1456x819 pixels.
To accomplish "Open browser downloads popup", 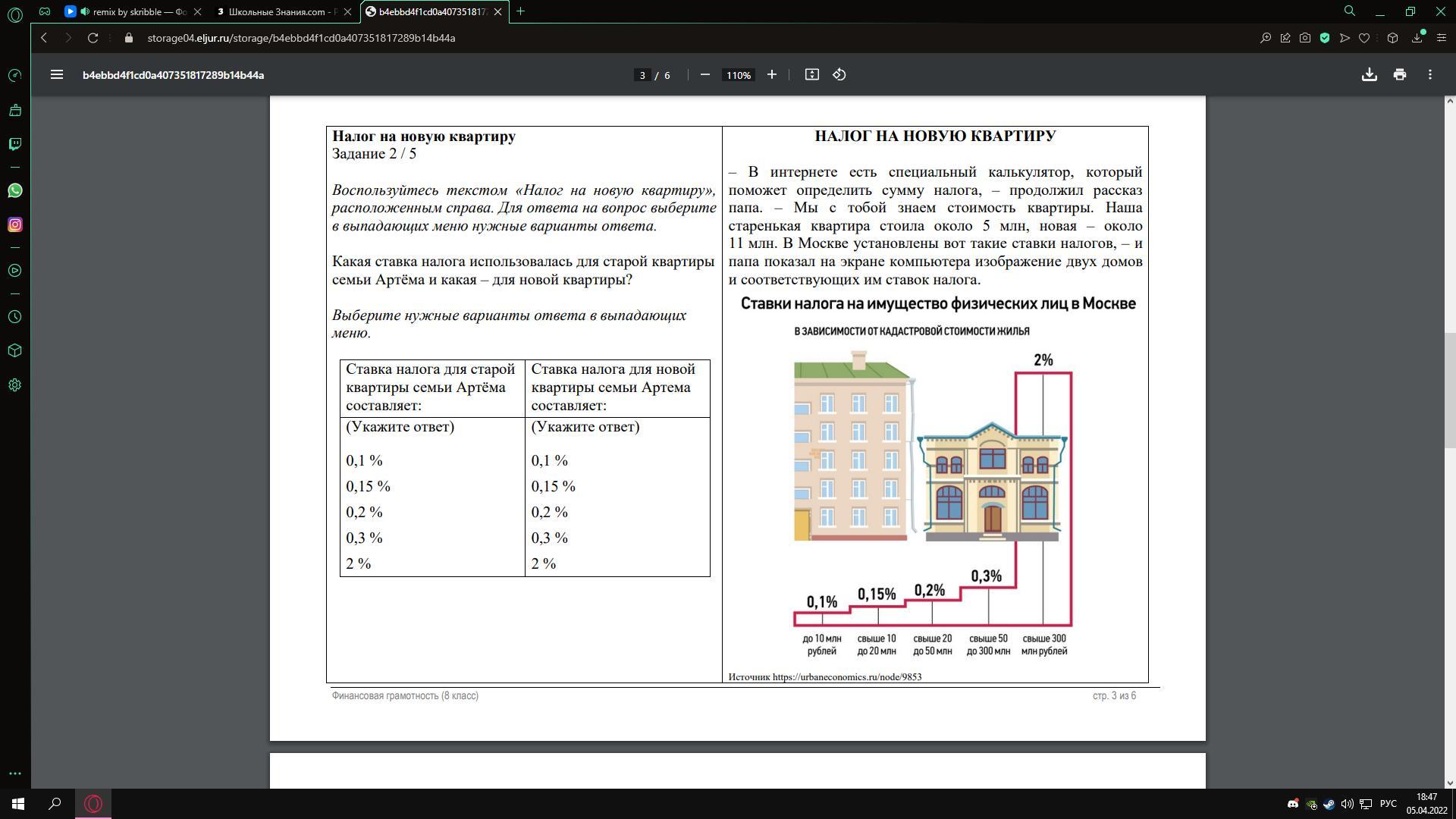I will 1417,38.
